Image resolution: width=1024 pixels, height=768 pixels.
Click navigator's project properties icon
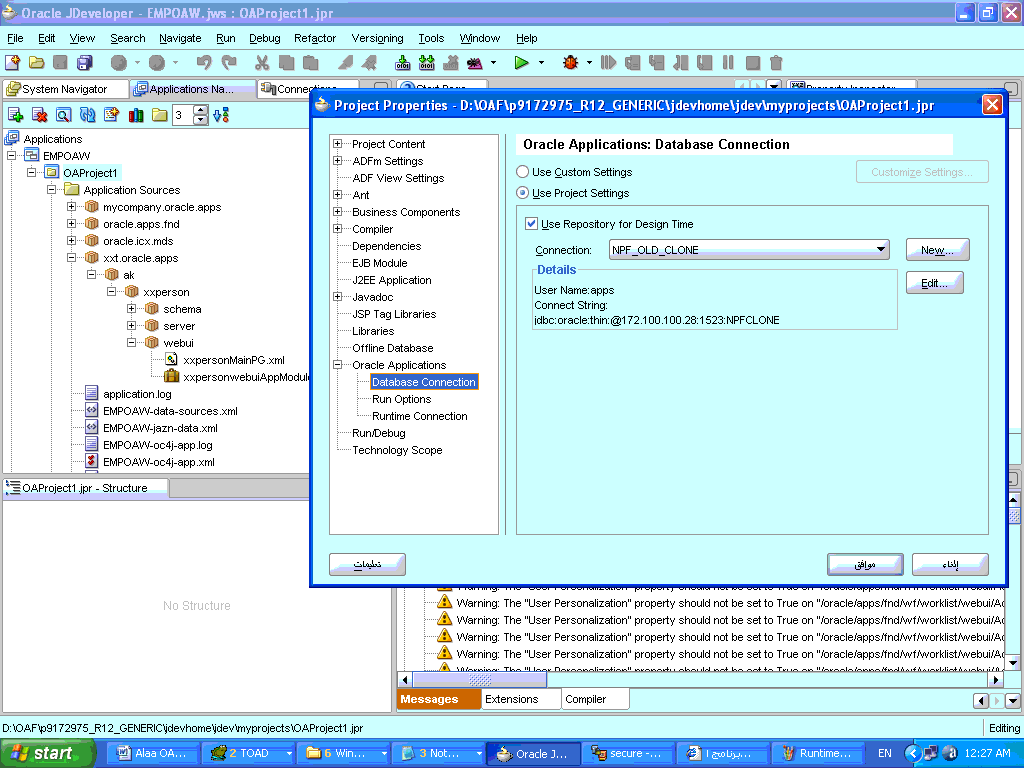pyautogui.click(x=112, y=116)
